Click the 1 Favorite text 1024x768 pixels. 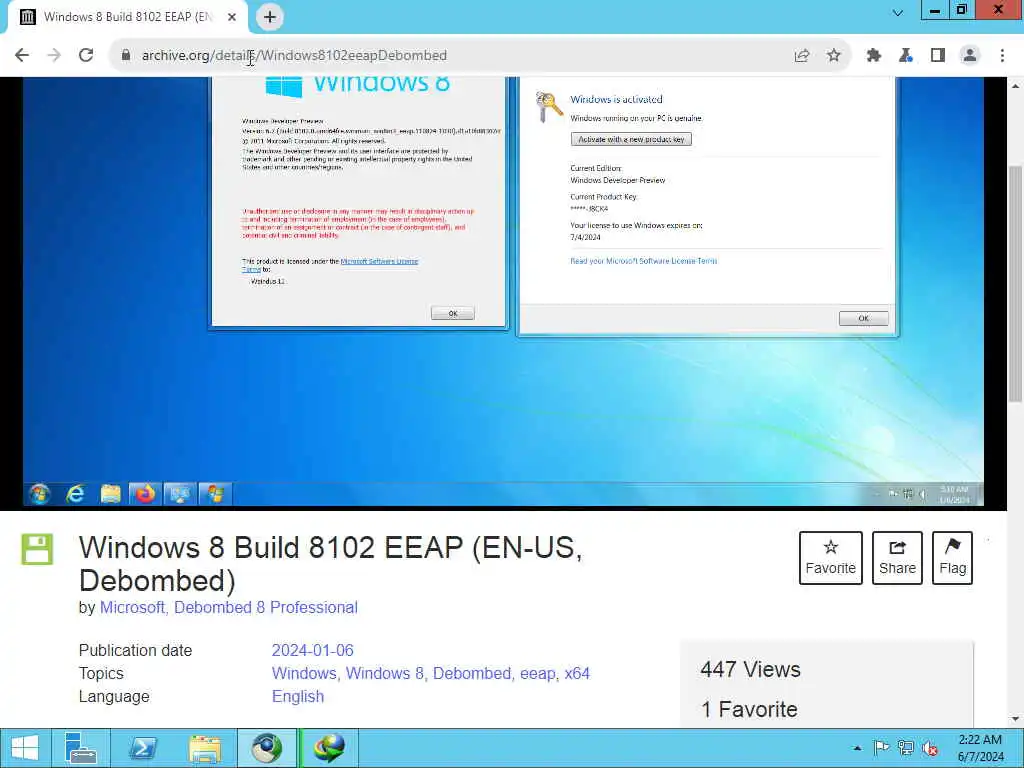coord(749,709)
